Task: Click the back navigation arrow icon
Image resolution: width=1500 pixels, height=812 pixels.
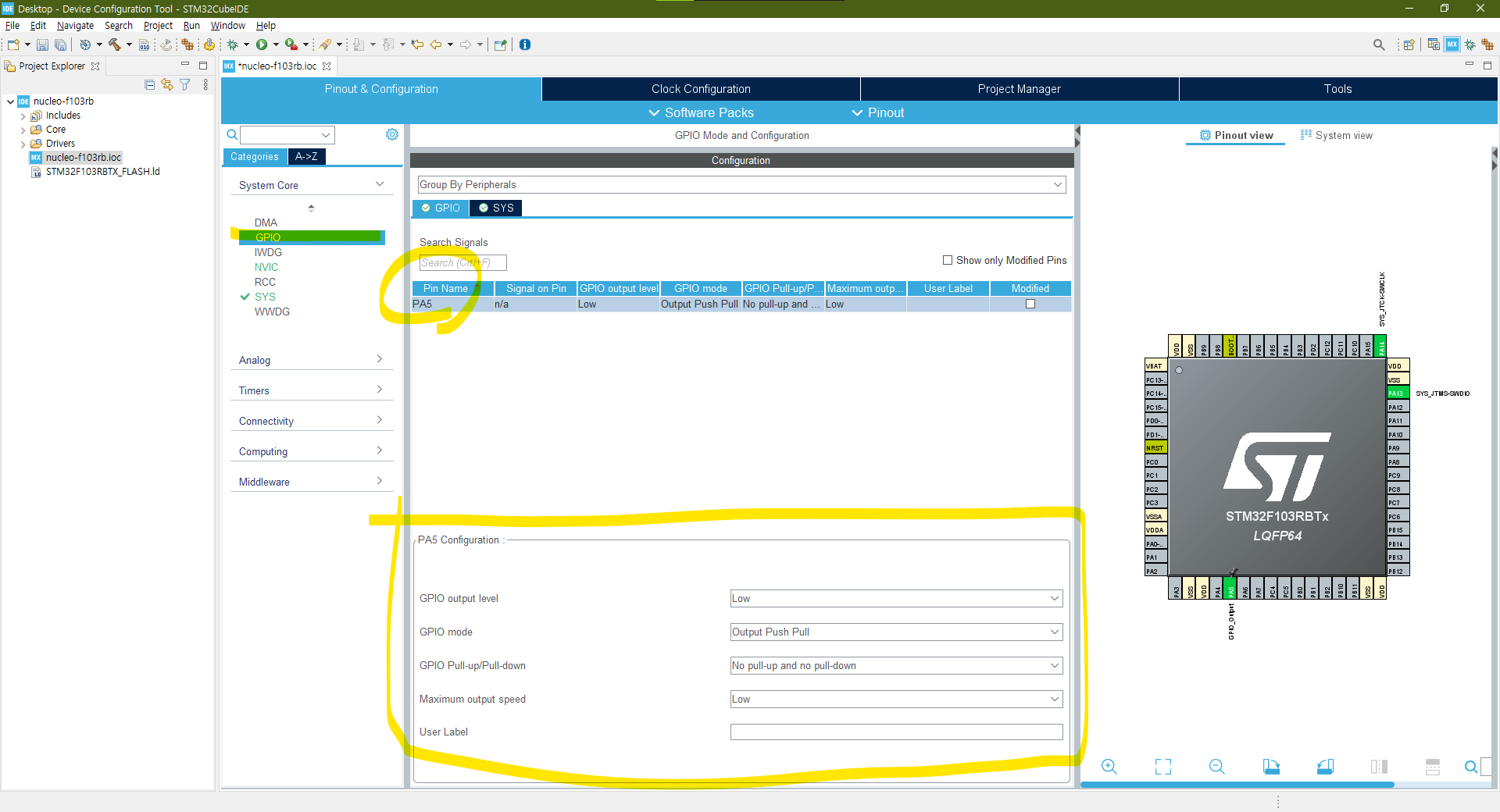Action: pyautogui.click(x=436, y=45)
